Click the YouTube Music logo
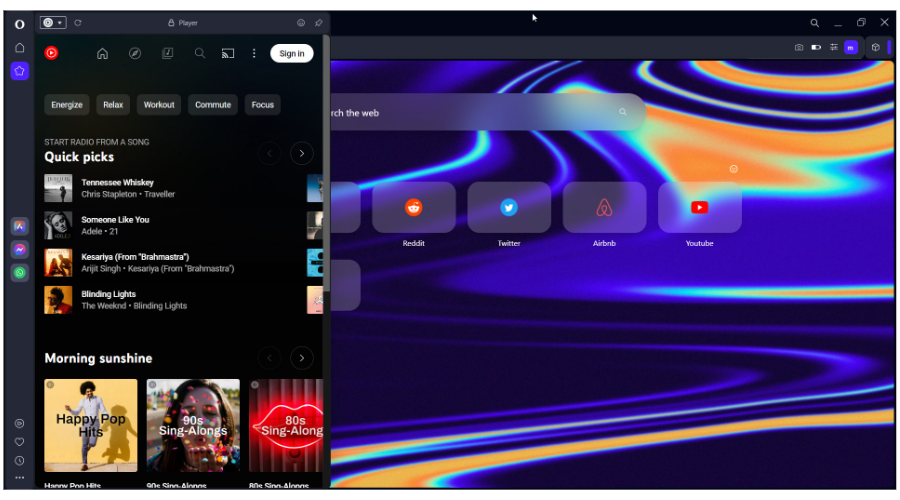 coord(51,53)
